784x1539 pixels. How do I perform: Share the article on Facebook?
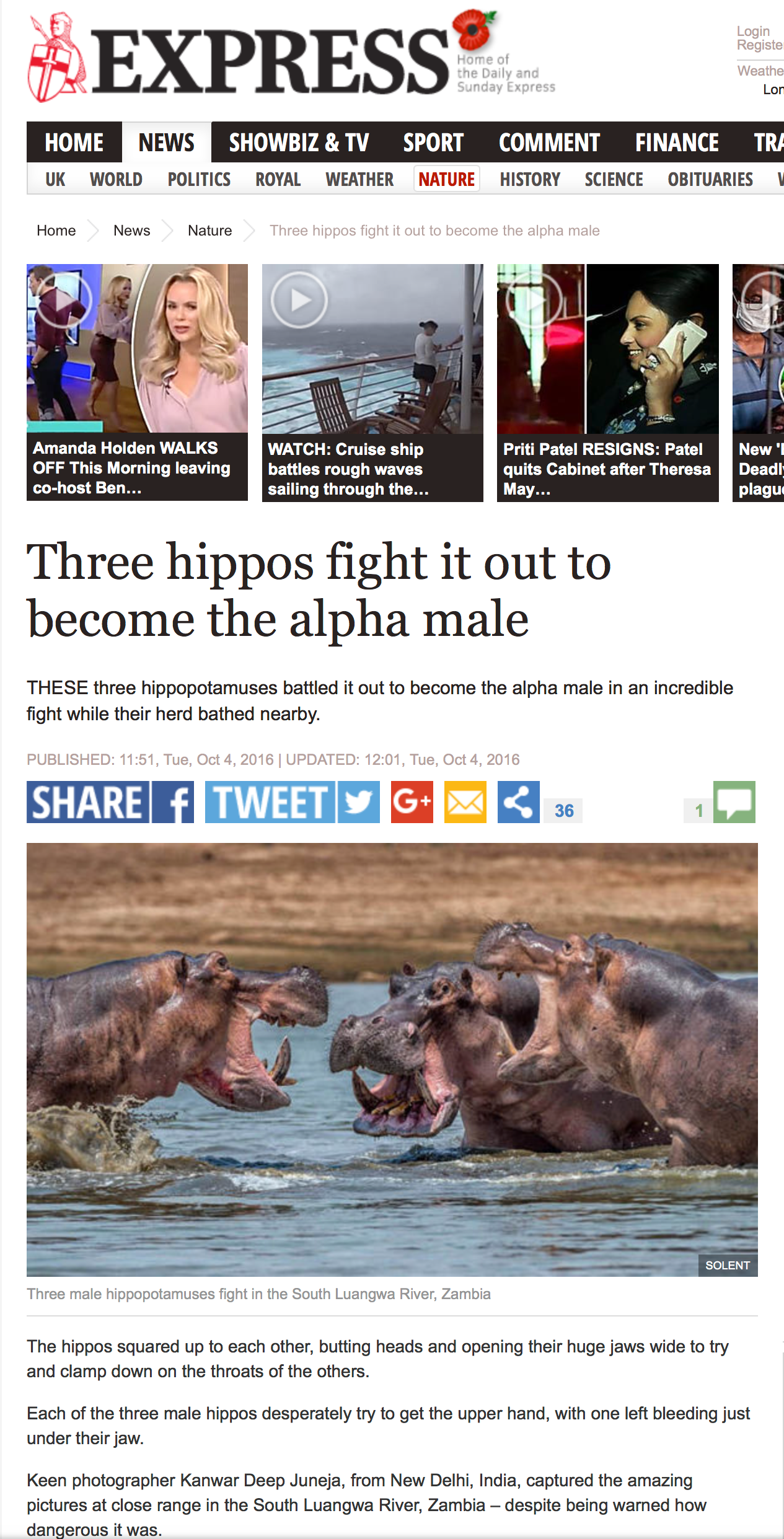(110, 802)
